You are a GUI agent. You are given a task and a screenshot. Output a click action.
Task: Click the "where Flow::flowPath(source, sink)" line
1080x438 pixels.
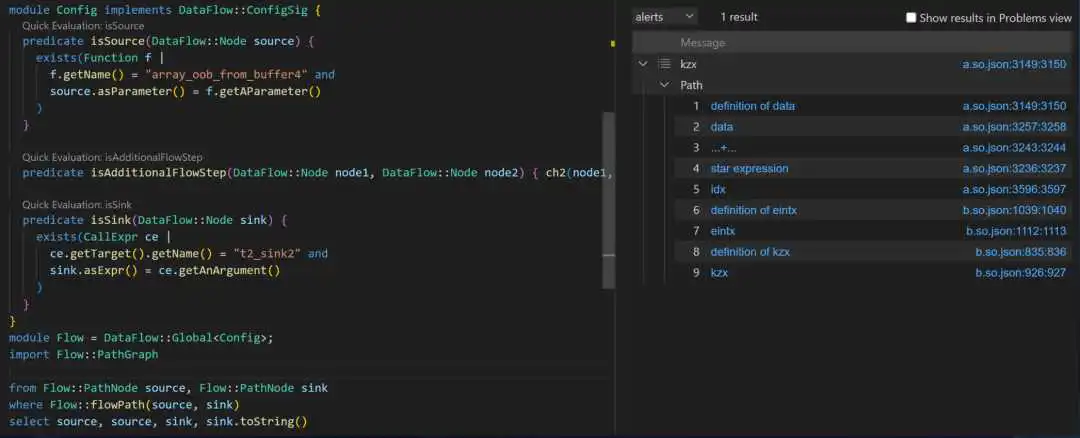point(124,404)
